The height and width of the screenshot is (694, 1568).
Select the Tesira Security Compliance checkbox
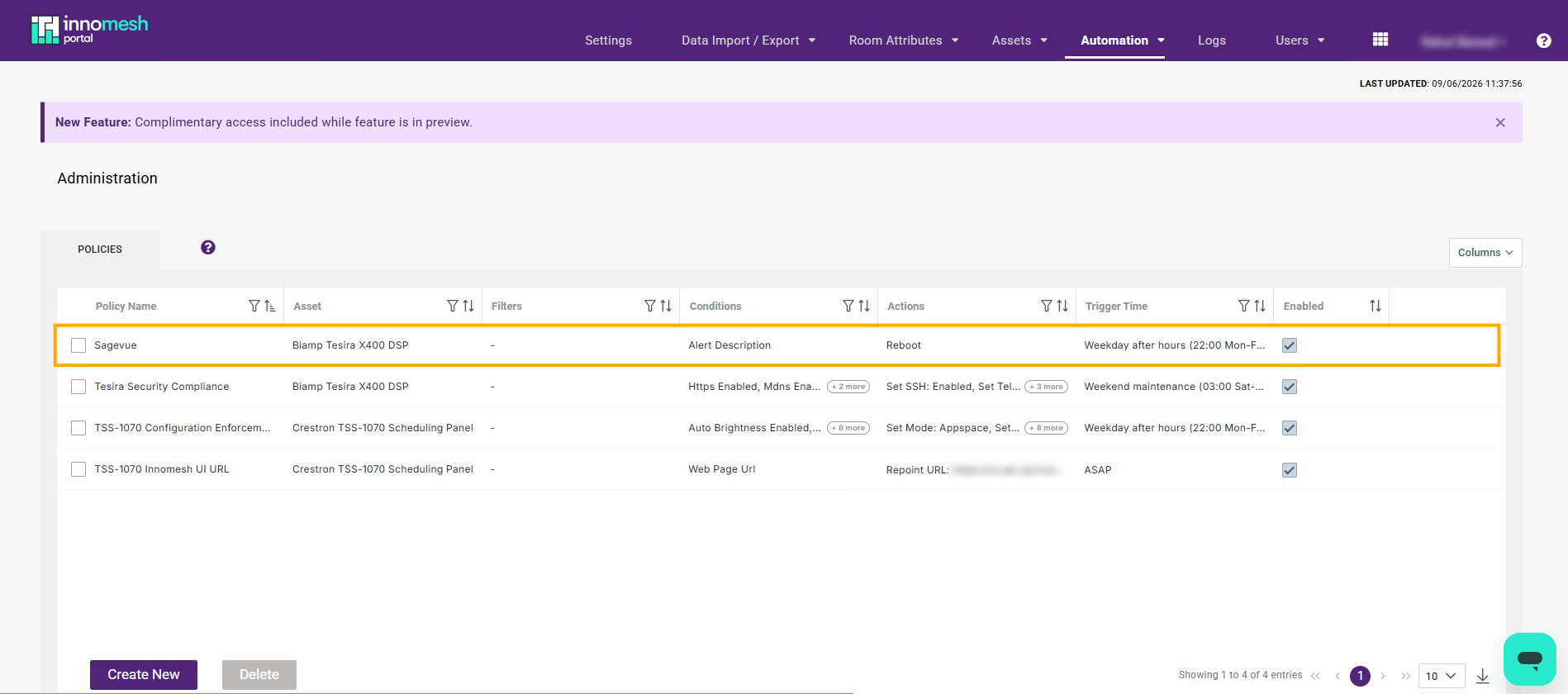[x=78, y=387]
